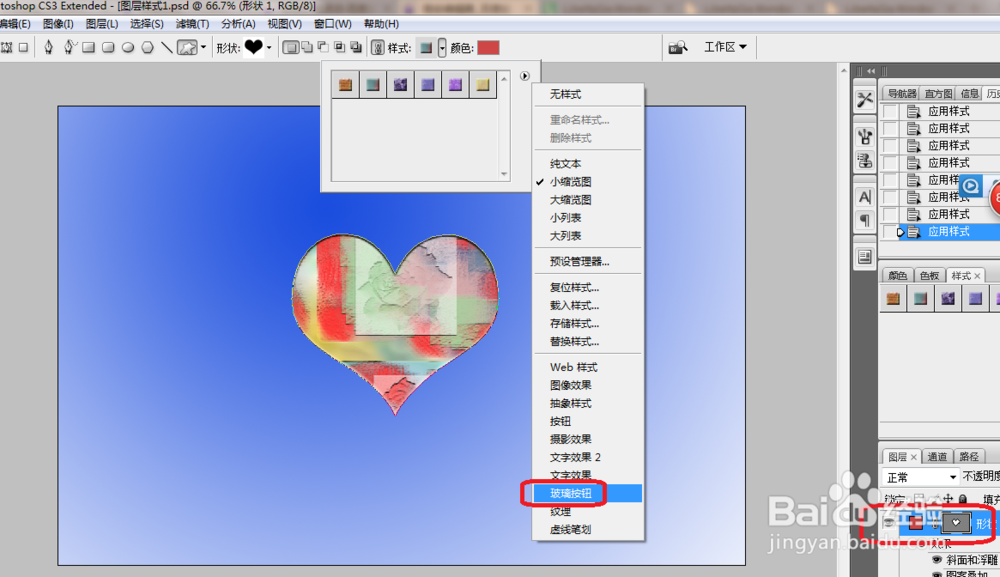
Task: Open the style picker dropdown arrow
Action: [x=442, y=48]
